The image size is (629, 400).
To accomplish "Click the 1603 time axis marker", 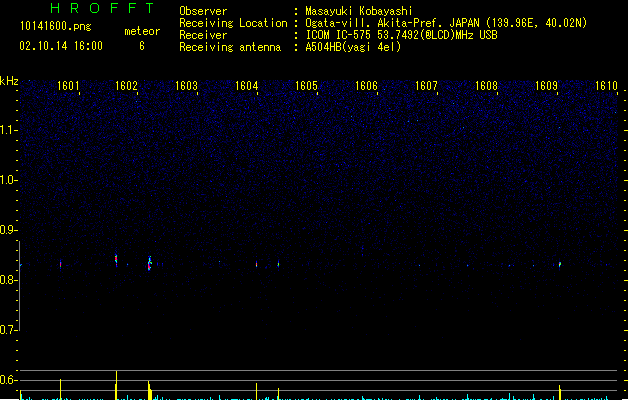I will (186, 86).
